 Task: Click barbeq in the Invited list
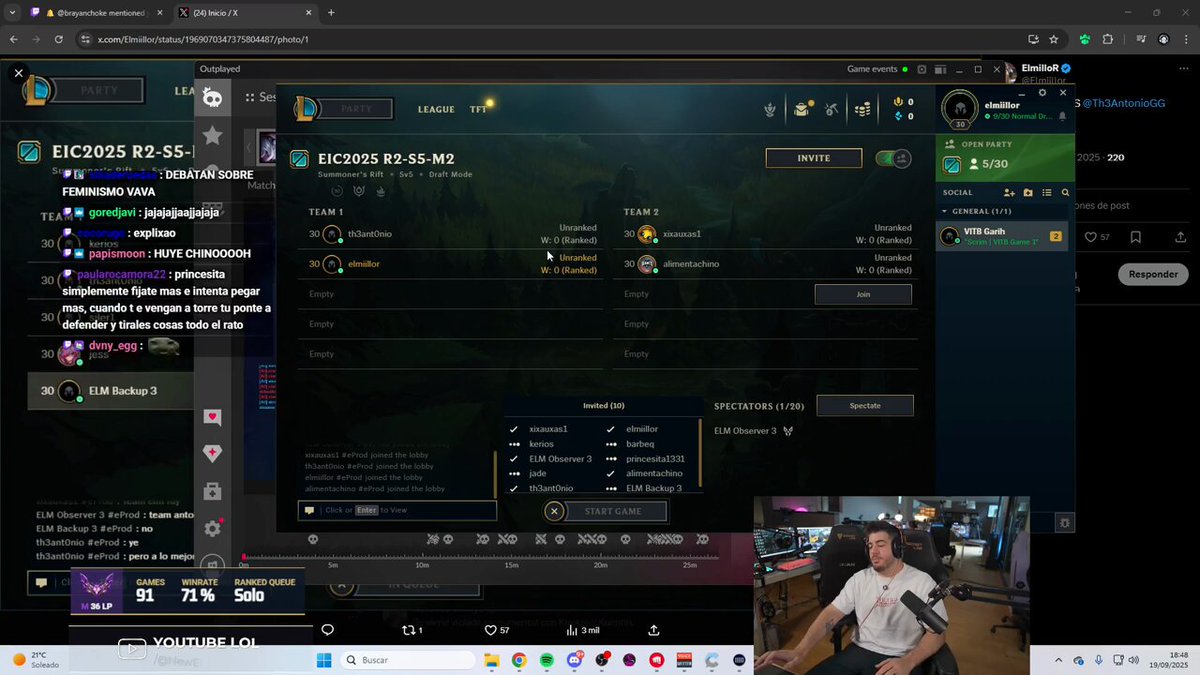click(640, 444)
